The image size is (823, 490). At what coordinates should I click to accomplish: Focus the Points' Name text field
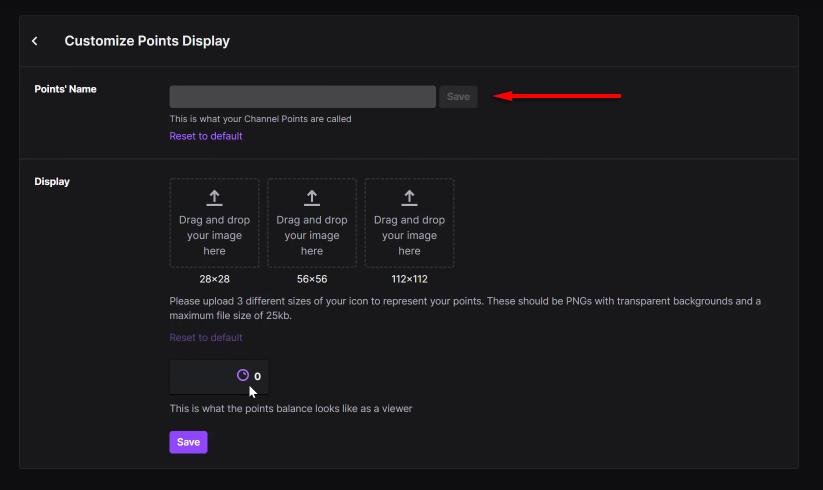click(302, 97)
